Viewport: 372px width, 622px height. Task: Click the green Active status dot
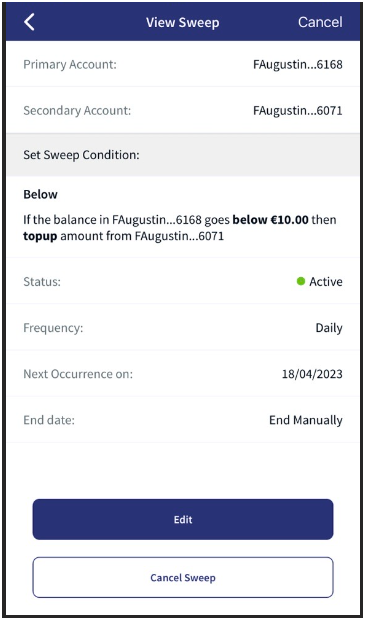pyautogui.click(x=301, y=281)
